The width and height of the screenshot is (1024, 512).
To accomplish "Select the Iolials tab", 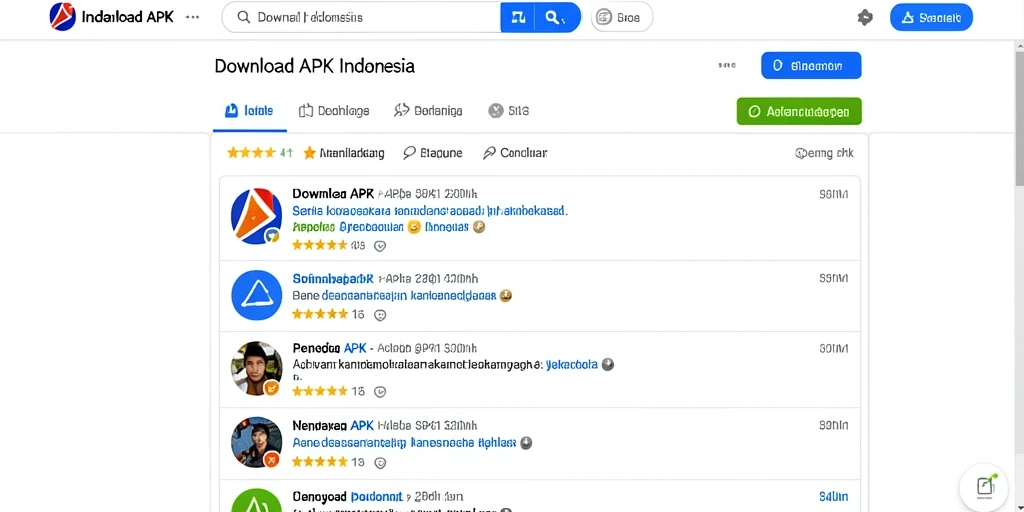I will click(249, 111).
